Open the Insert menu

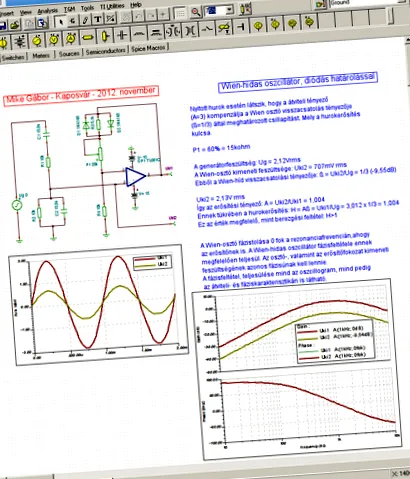pyautogui.click(x=7, y=14)
